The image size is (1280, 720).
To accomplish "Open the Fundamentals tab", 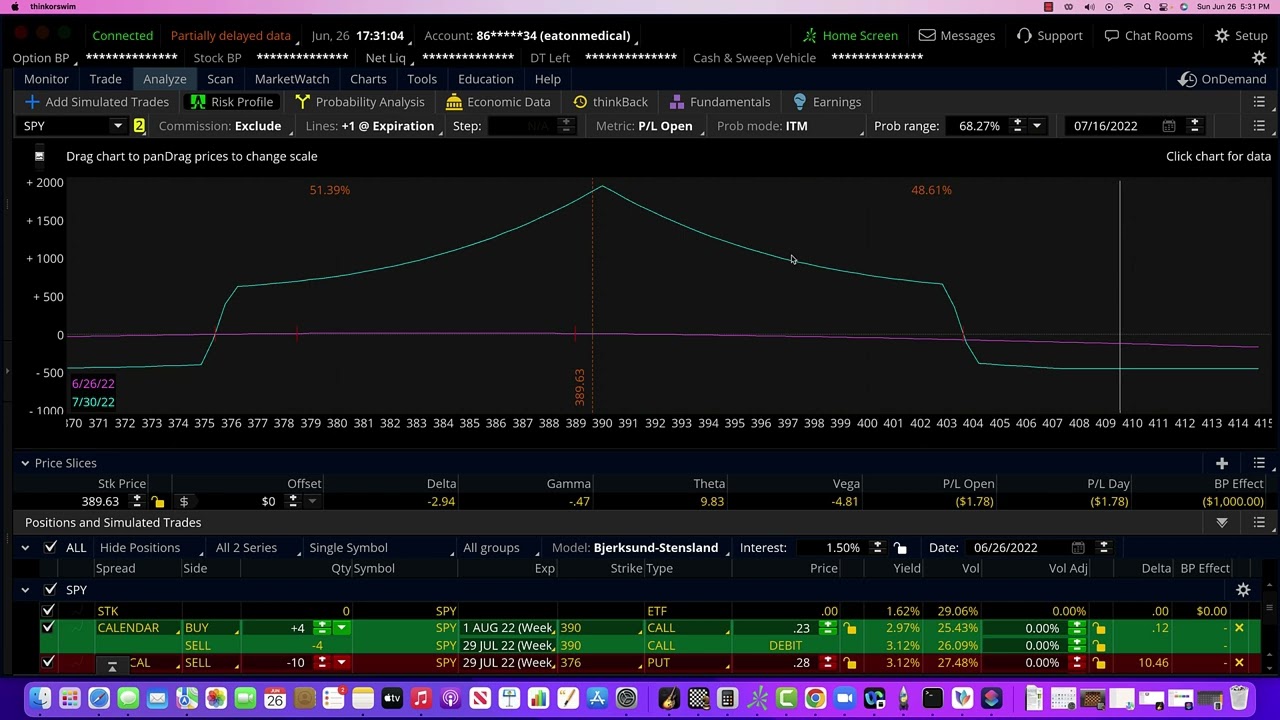I will pos(720,102).
